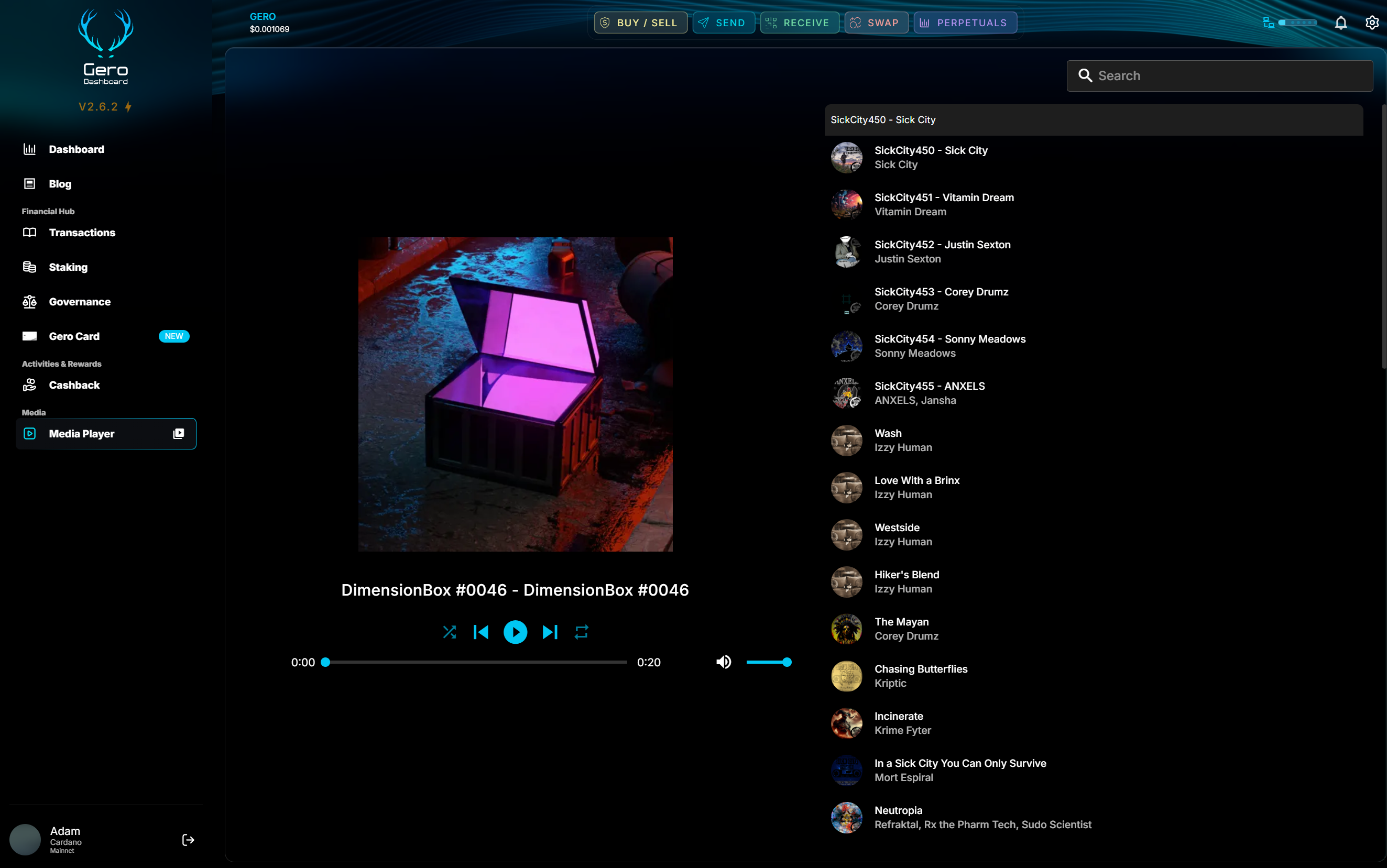Click the playback progress bar
The height and width of the screenshot is (868, 1387).
(x=476, y=662)
